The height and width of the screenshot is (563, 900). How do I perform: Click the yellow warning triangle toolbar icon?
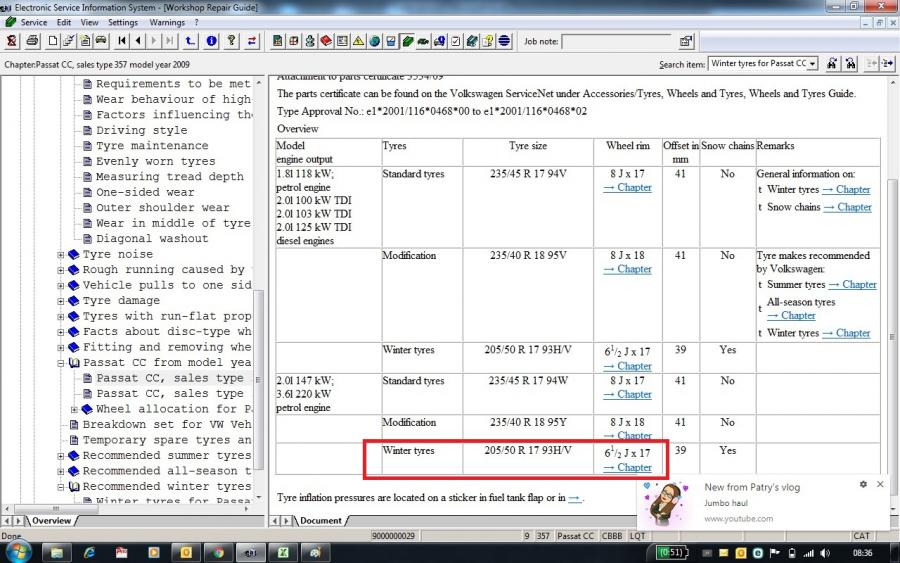pos(358,41)
